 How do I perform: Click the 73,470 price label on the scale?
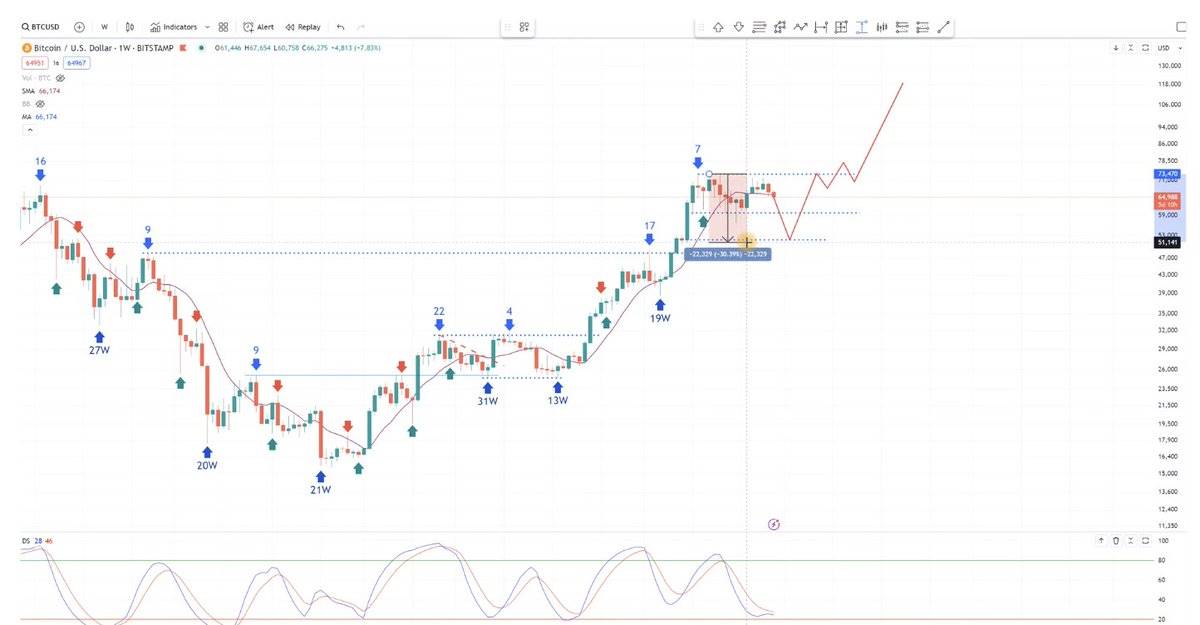point(1166,174)
